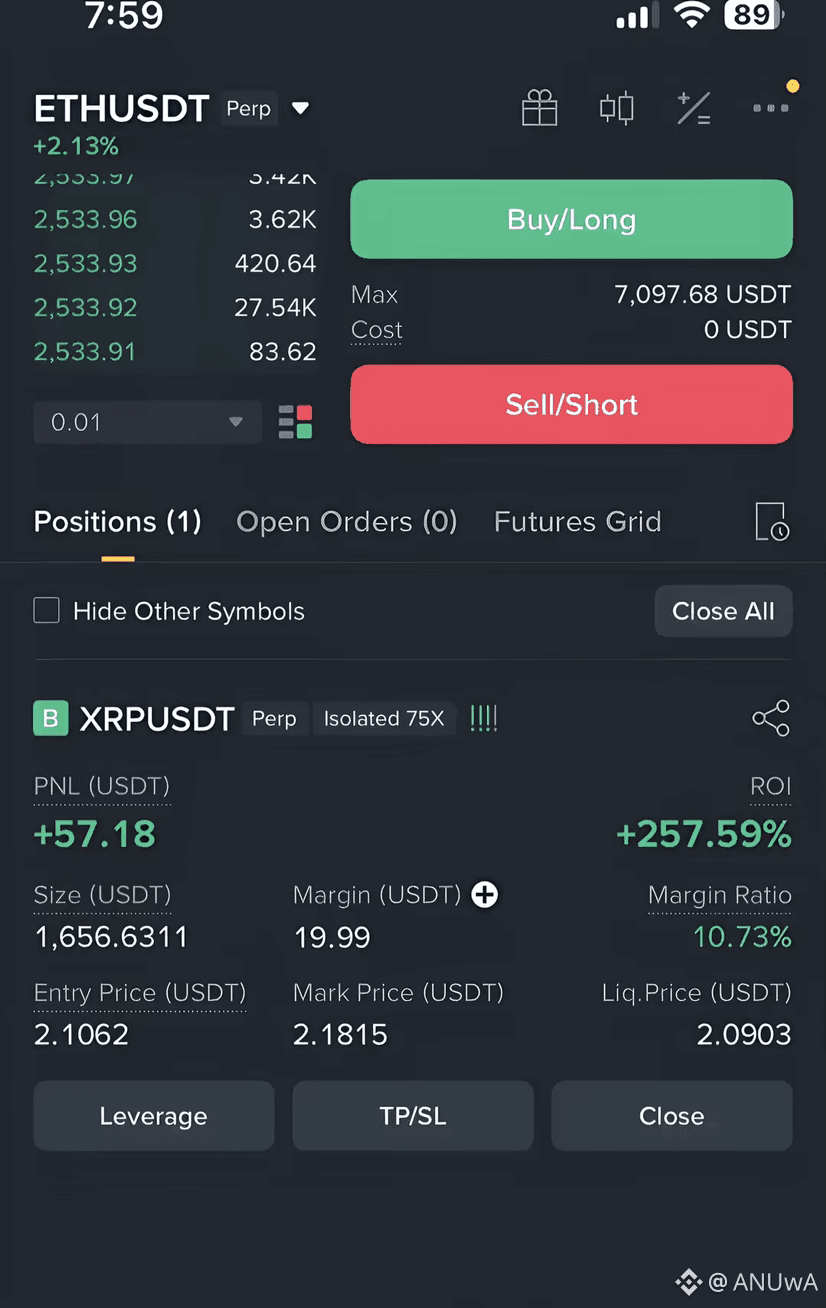The image size is (826, 1308).
Task: Tap the green ADL indicator bars
Action: (483, 718)
